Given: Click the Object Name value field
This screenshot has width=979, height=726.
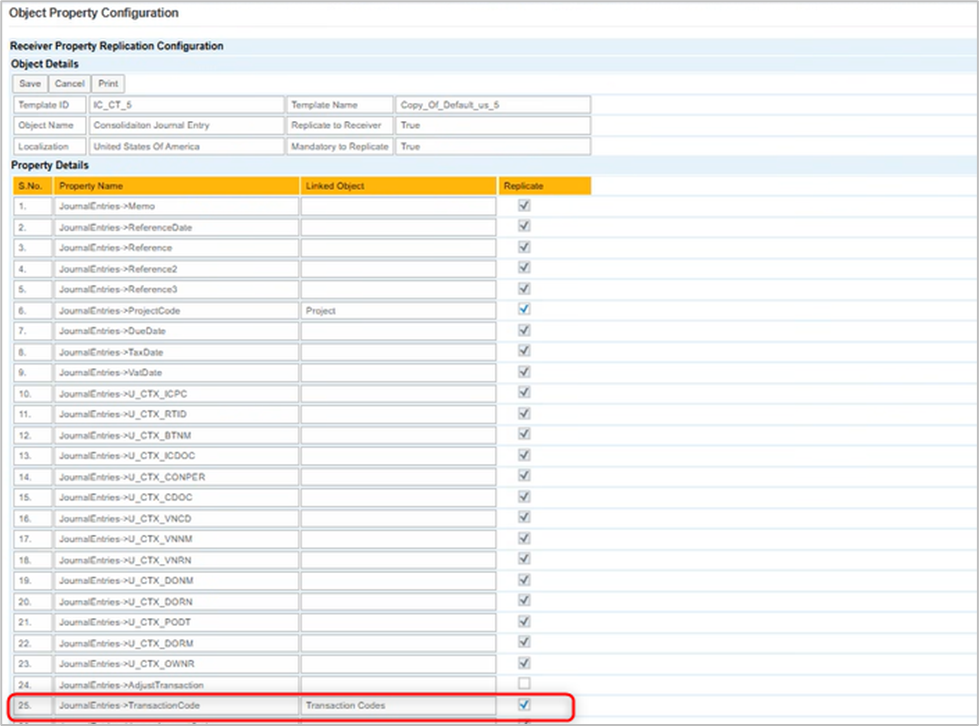Looking at the screenshot, I should 185,126.
